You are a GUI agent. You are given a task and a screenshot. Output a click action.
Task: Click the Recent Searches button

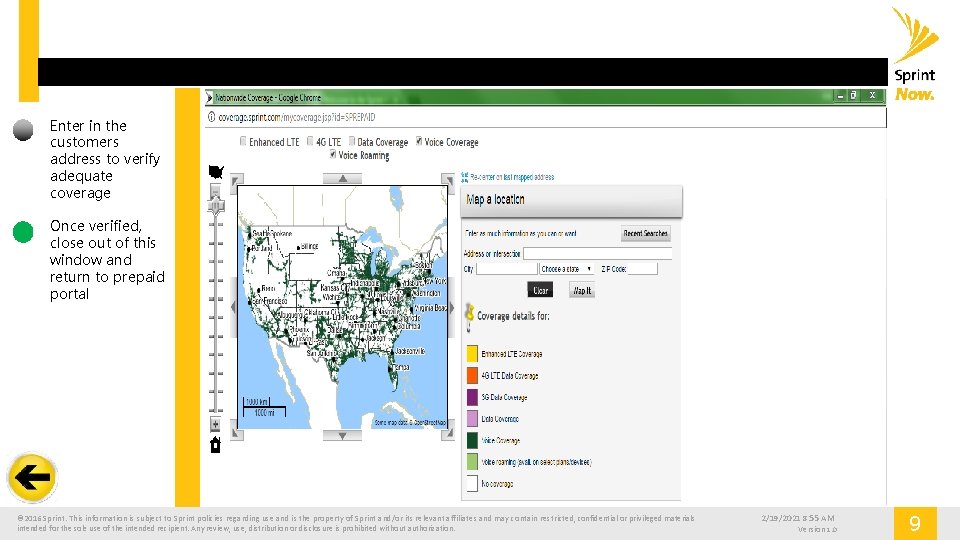click(x=645, y=233)
